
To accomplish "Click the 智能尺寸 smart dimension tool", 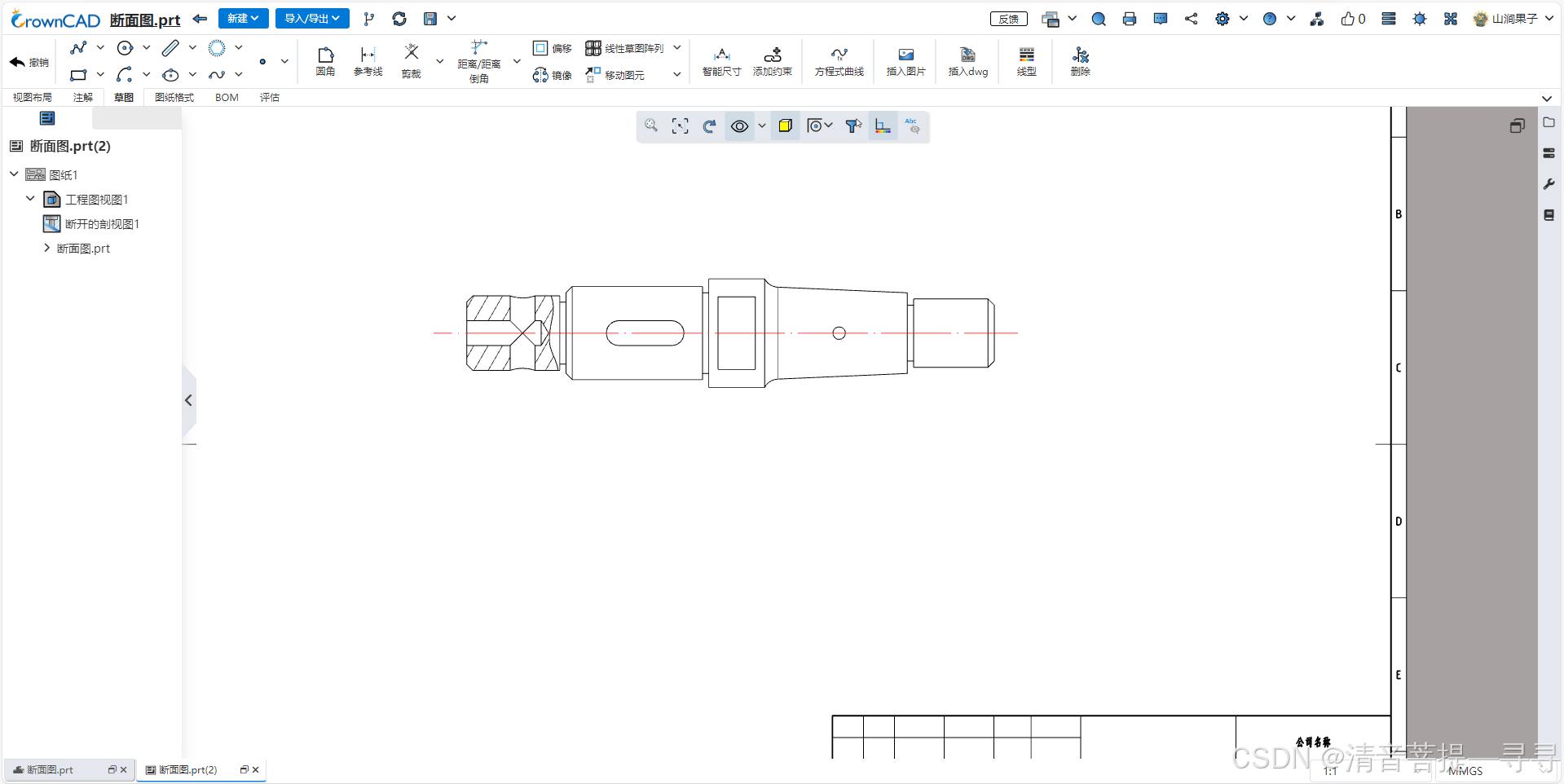I will click(x=721, y=61).
